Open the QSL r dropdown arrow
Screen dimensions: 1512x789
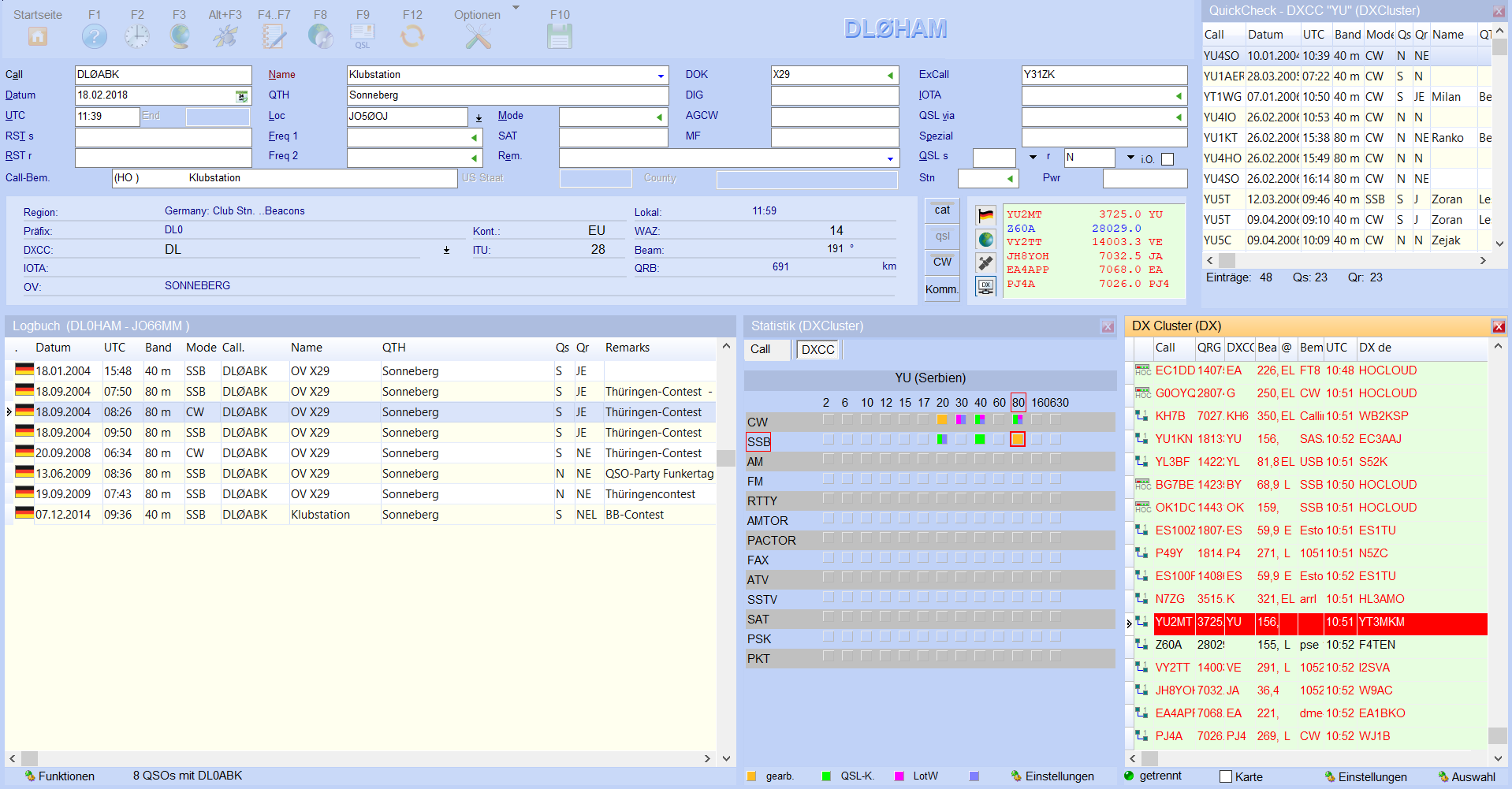pos(1130,158)
